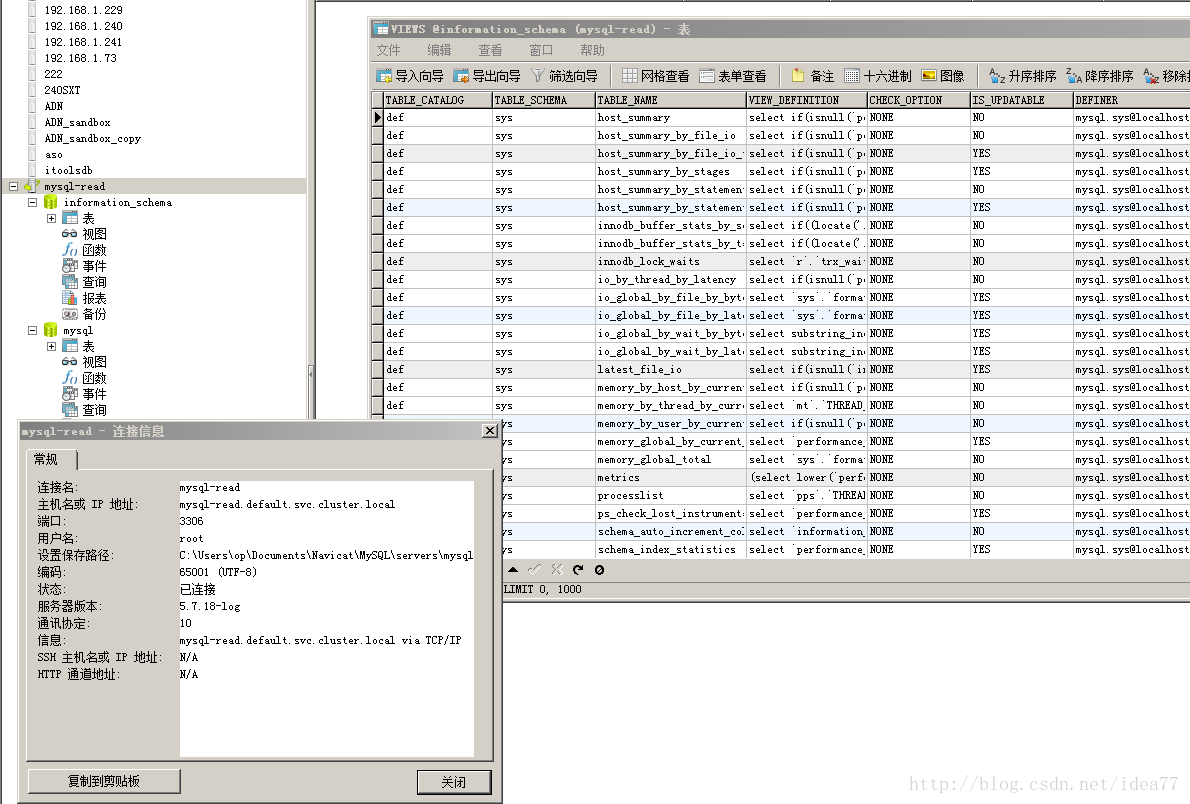Switch to Grid View (网格查看)
The image size is (1190, 804).
coord(656,76)
